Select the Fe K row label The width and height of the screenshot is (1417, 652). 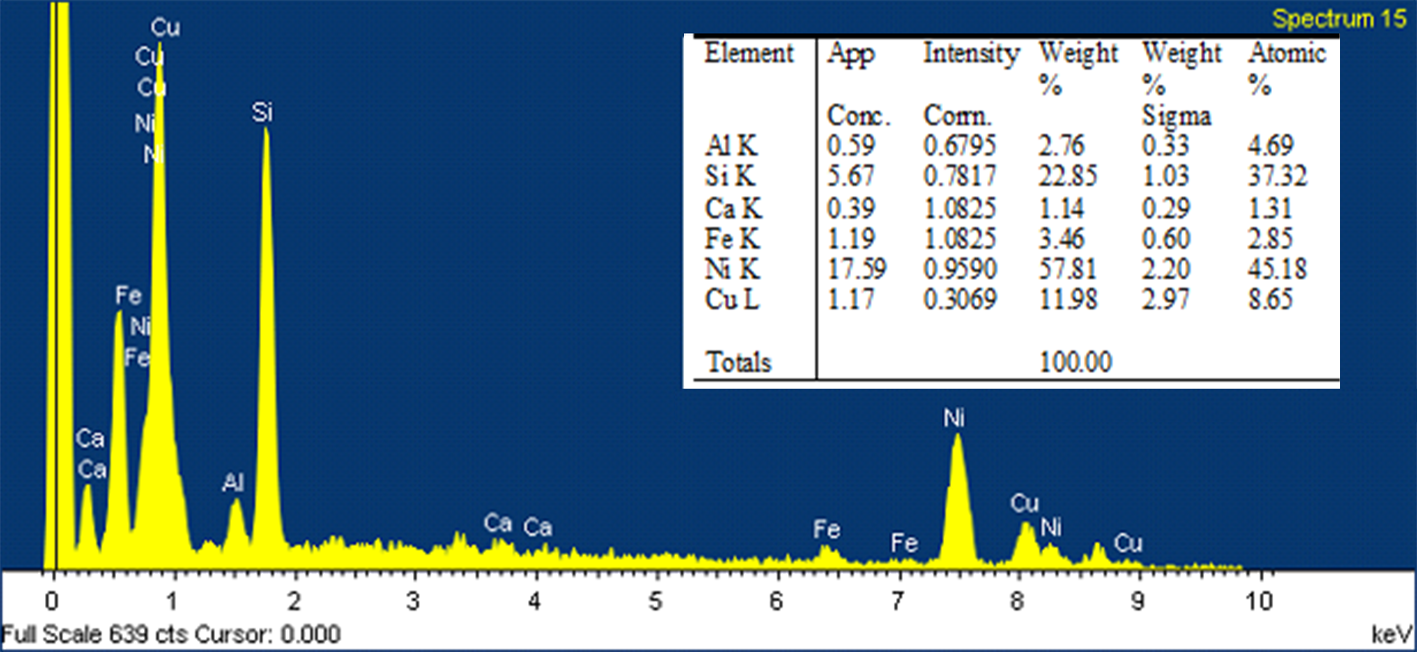pyautogui.click(x=731, y=239)
